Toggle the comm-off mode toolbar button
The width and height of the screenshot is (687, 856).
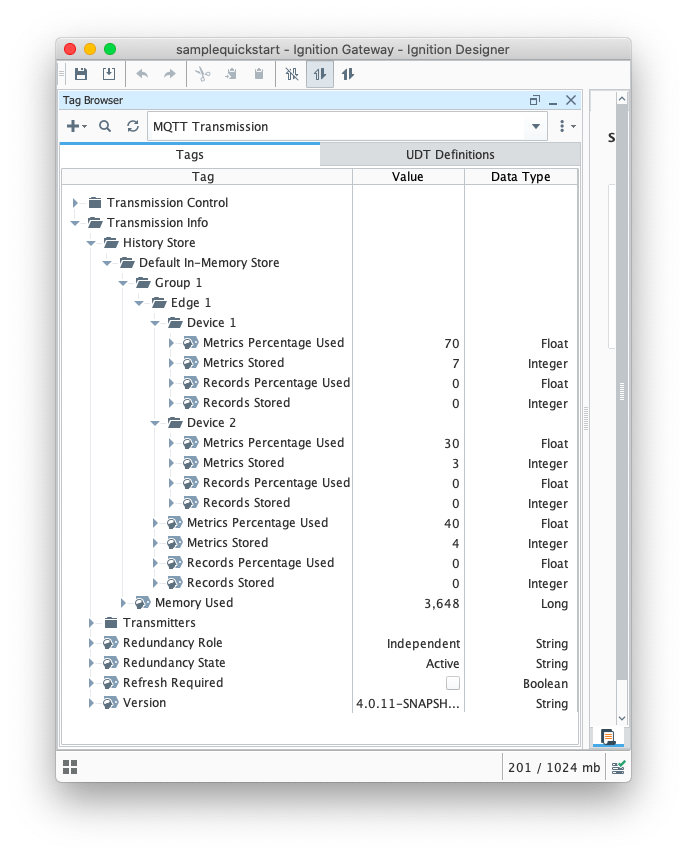point(292,74)
